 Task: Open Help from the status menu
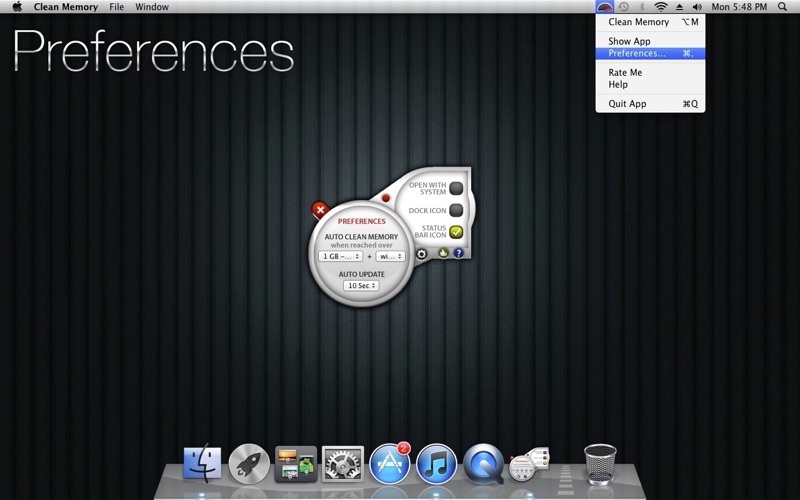(x=651, y=85)
